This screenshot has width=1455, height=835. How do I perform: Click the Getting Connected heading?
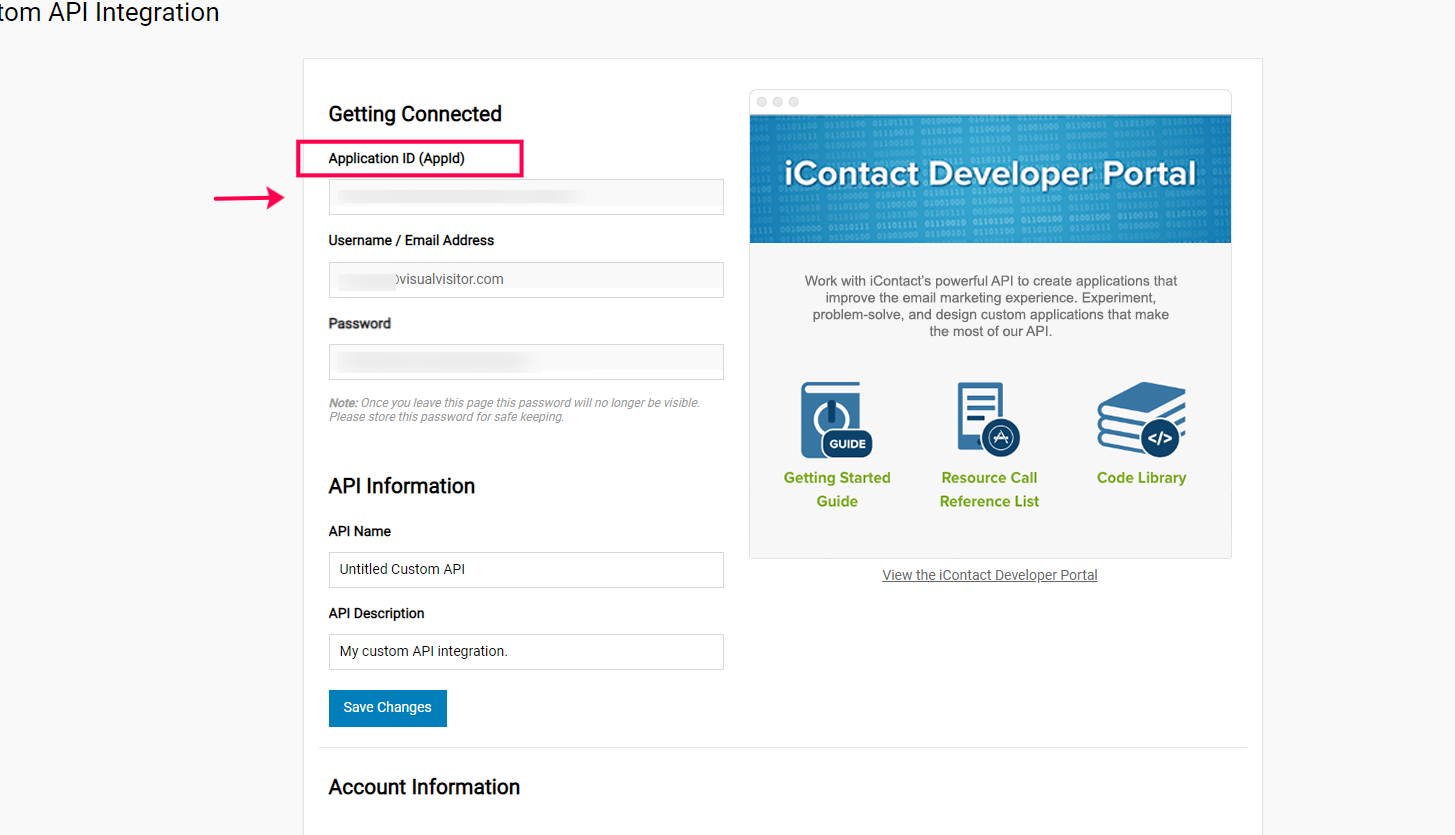pos(415,114)
